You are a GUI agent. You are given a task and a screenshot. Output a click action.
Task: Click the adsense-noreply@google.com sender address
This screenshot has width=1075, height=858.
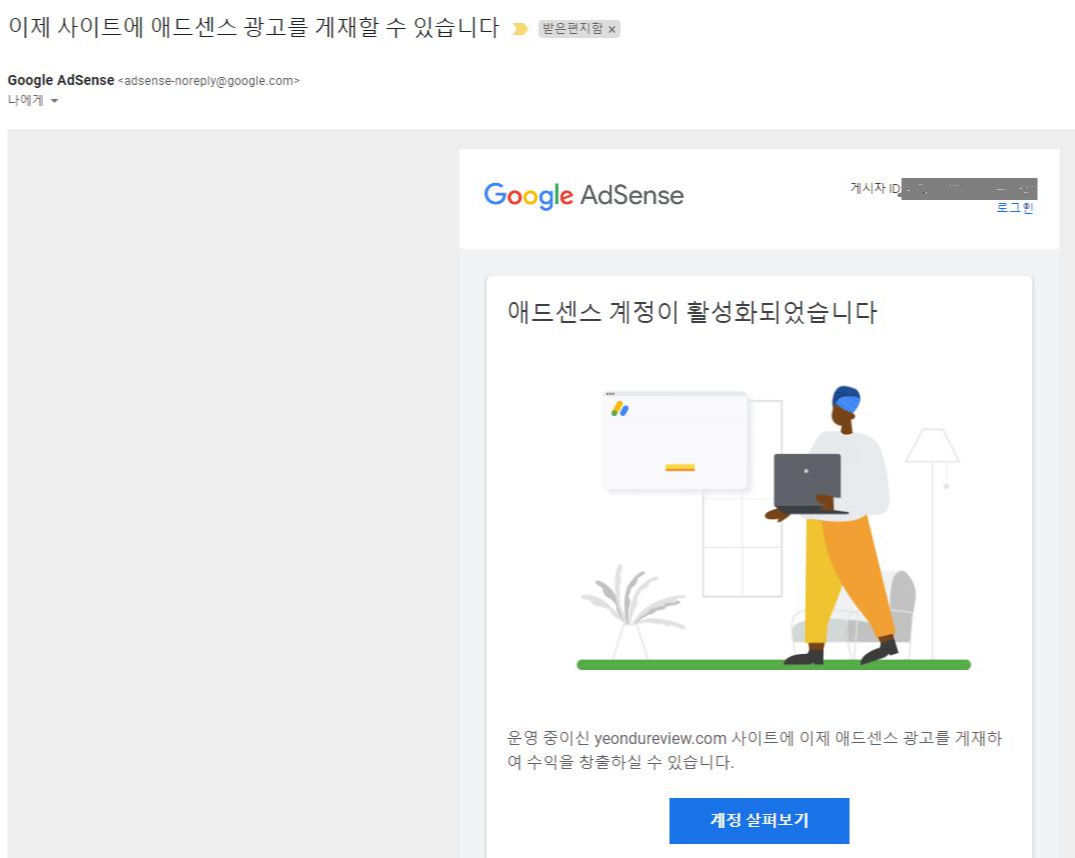209,81
